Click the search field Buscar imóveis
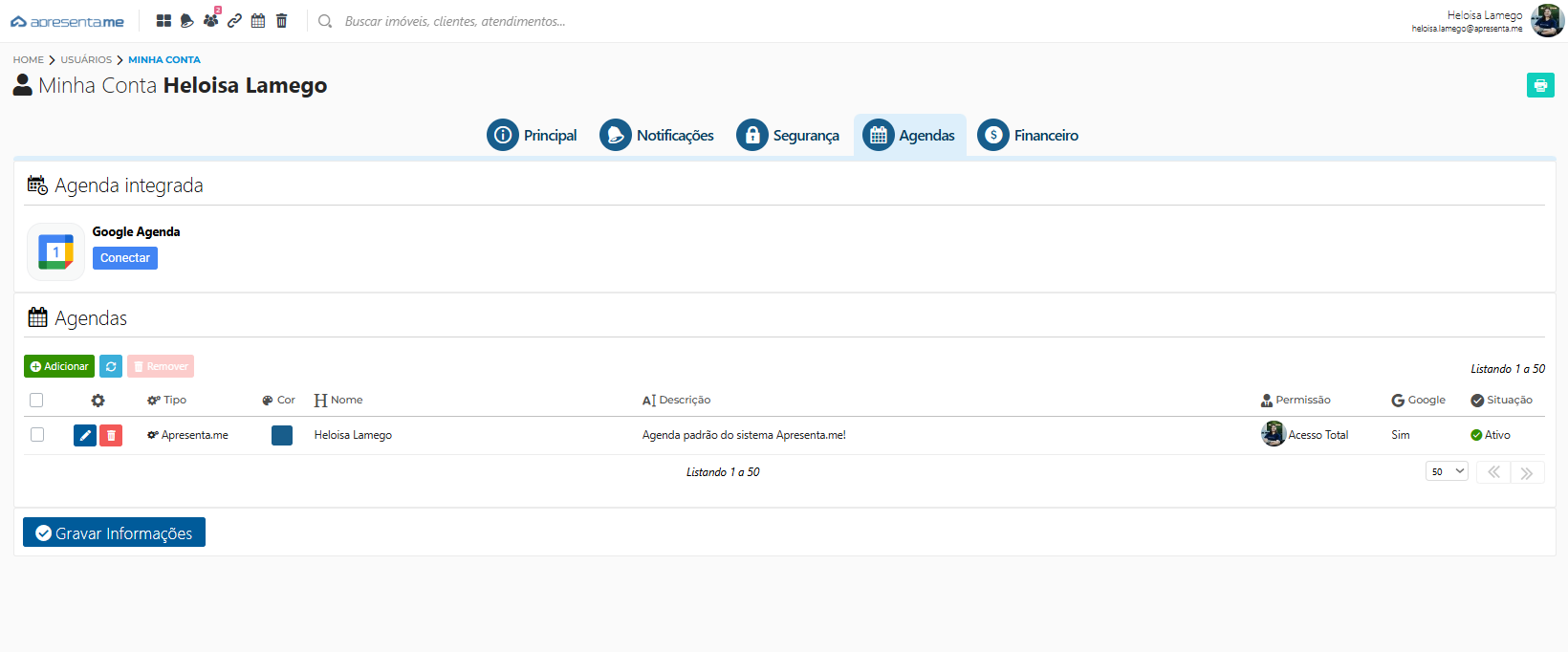 coord(455,21)
